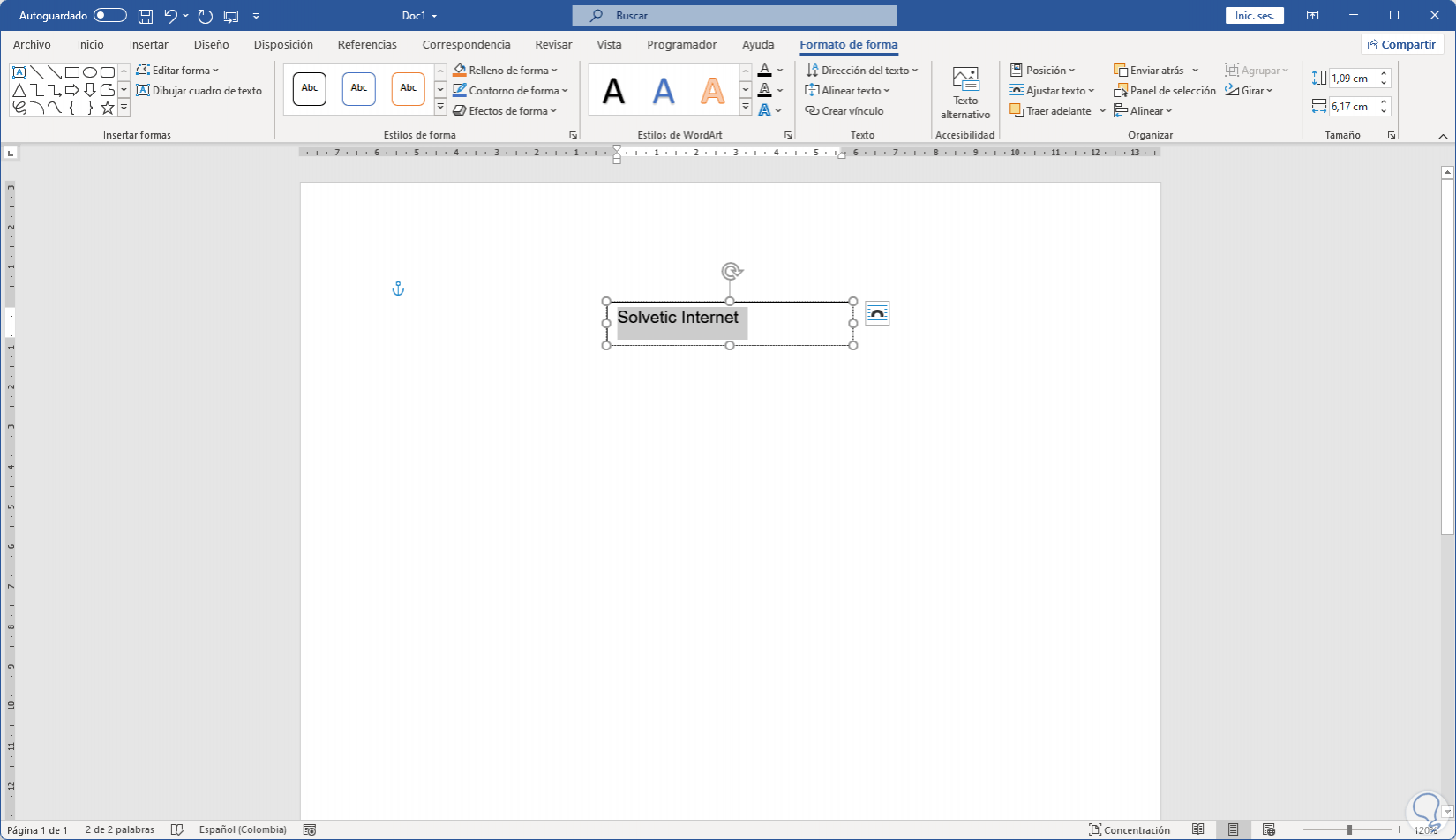
Task: Click the shape height input field
Action: [x=1353, y=79]
